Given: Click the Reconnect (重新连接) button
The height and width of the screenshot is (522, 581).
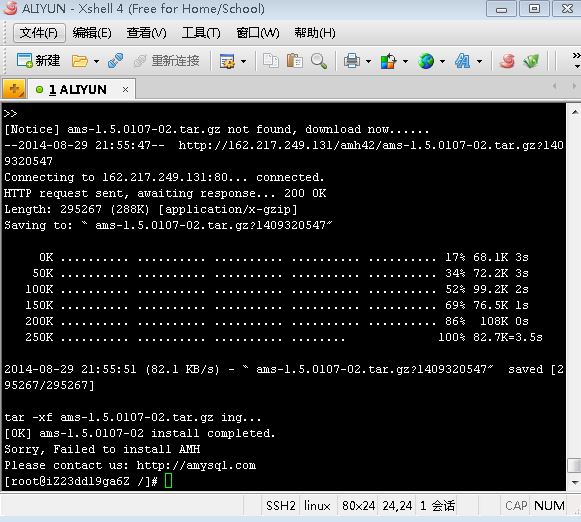Looking at the screenshot, I should click(x=167, y=61).
